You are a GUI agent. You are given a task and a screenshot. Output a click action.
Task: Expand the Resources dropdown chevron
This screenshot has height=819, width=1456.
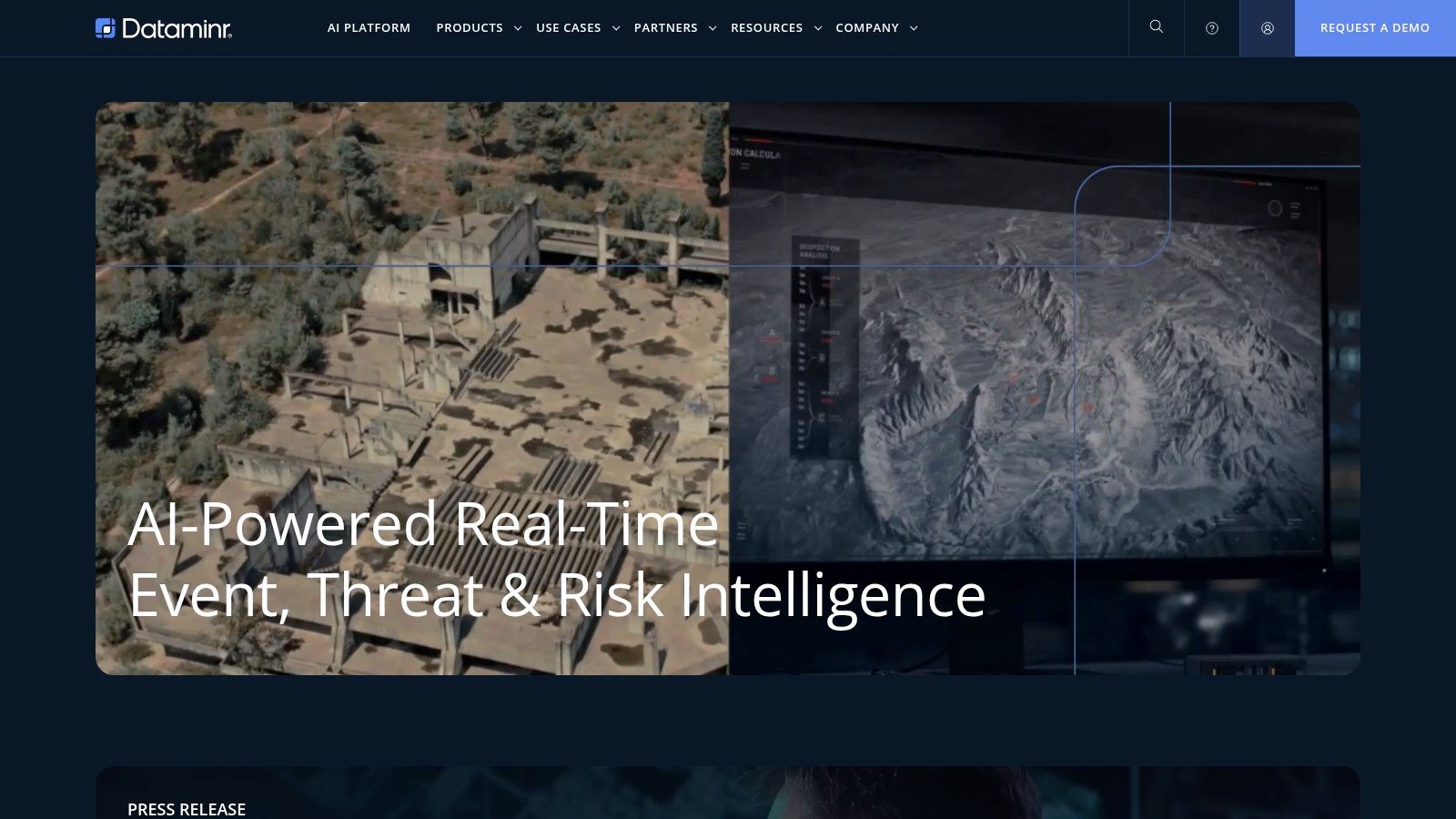(x=818, y=28)
